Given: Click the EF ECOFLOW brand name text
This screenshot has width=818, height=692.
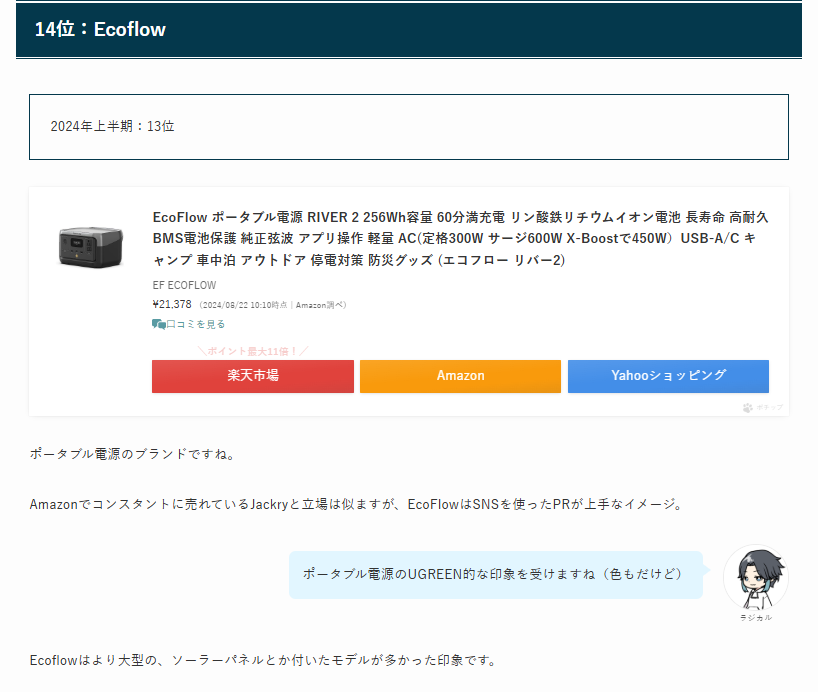Looking at the screenshot, I should (184, 285).
